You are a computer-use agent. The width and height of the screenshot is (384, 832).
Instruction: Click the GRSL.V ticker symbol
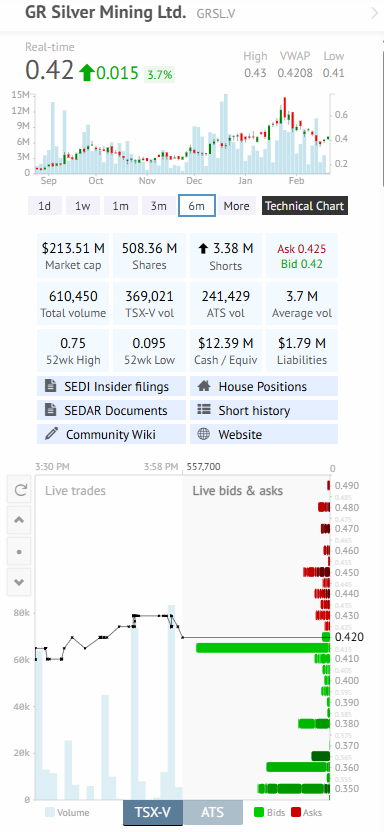(x=216, y=14)
